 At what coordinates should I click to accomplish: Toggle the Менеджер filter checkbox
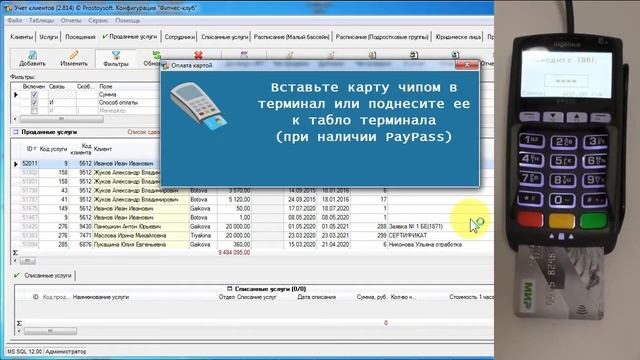[x=34, y=110]
